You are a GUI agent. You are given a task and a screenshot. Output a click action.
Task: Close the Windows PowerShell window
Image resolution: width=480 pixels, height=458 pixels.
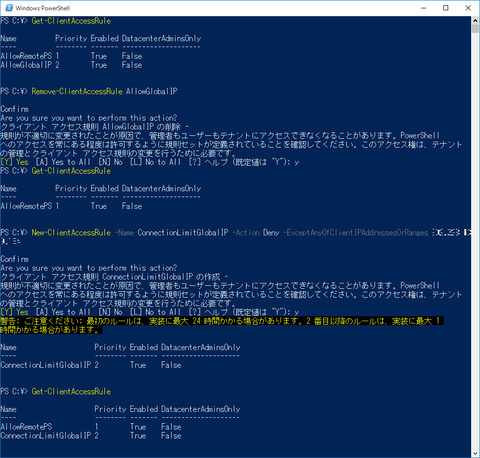tap(468, 8)
